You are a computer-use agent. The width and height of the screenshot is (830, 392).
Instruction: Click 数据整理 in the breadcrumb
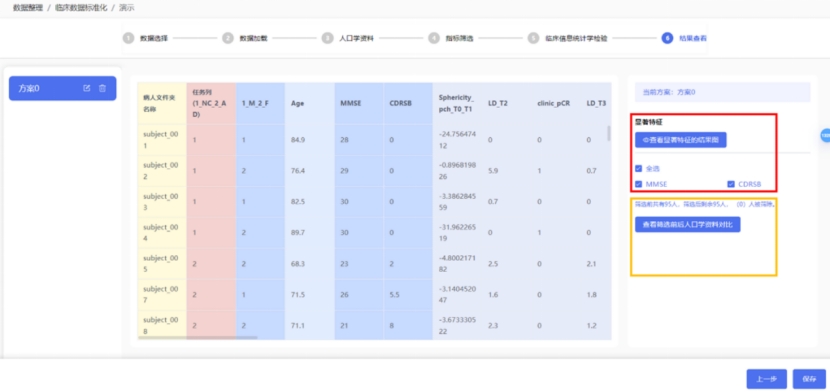click(x=28, y=8)
